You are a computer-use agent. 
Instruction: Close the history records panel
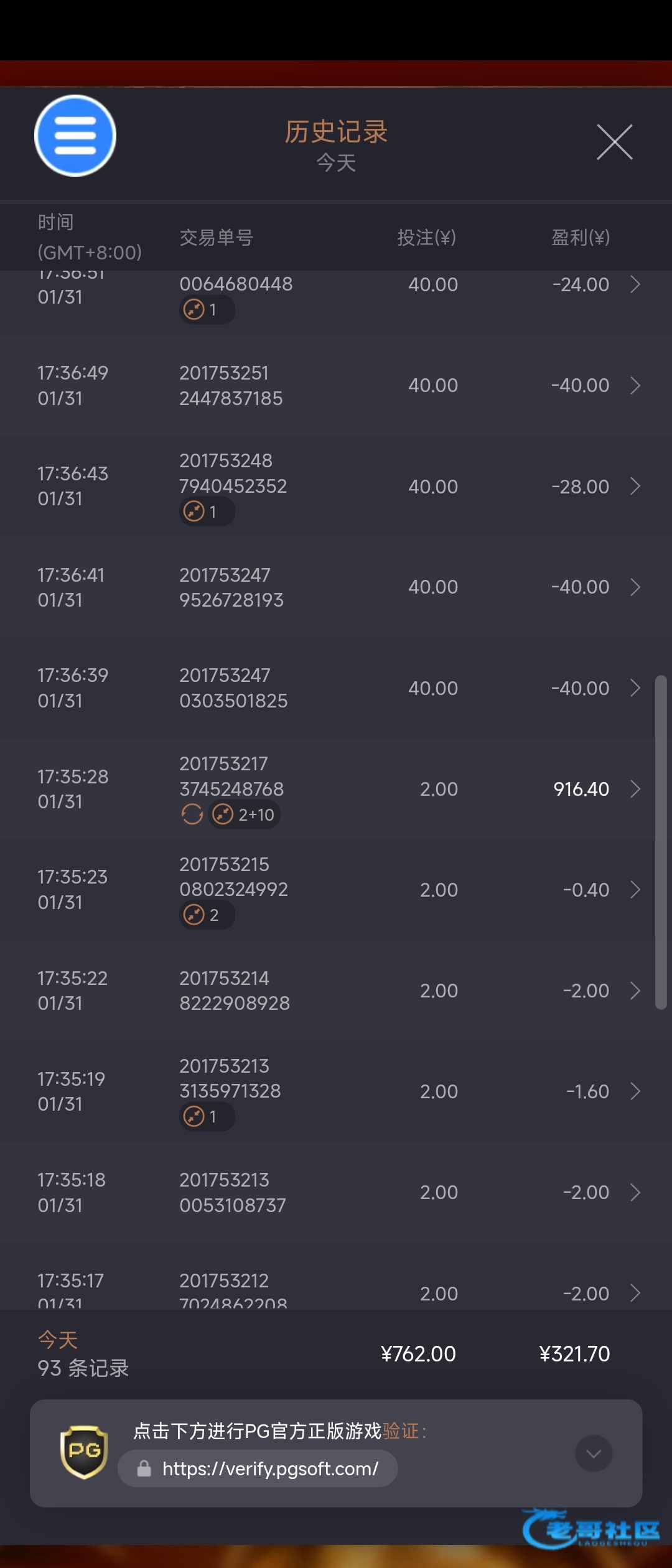point(615,142)
